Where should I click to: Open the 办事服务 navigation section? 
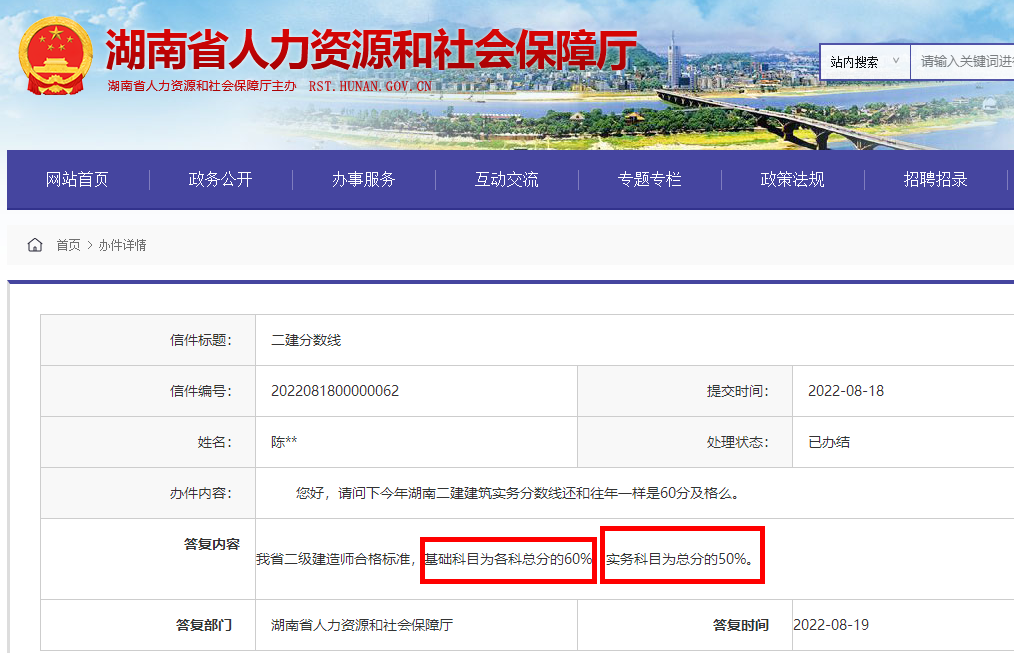coord(362,180)
